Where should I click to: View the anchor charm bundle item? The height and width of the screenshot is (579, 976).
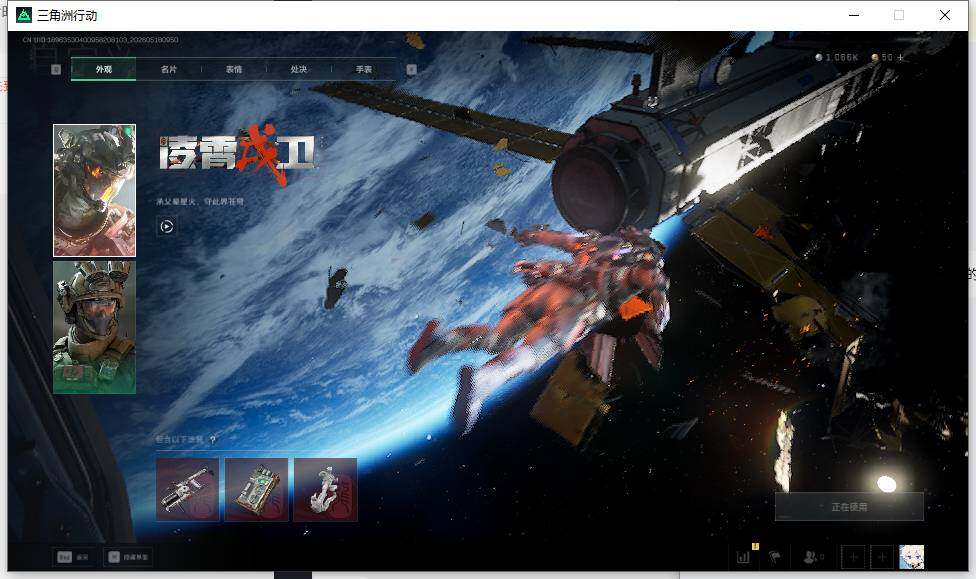[x=326, y=489]
